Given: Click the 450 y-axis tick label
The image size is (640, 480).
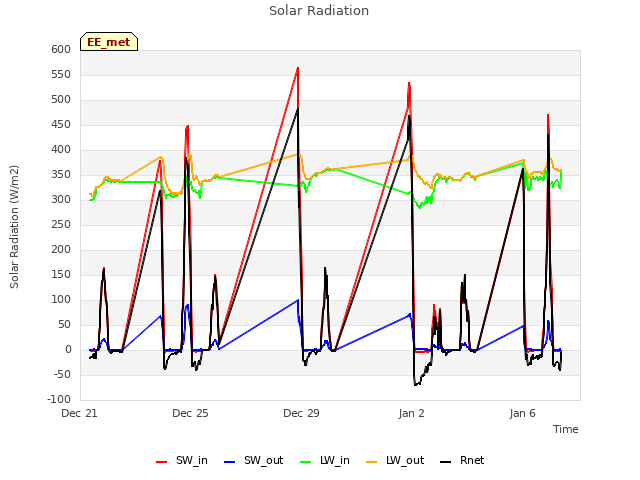Looking at the screenshot, I should tap(61, 124).
